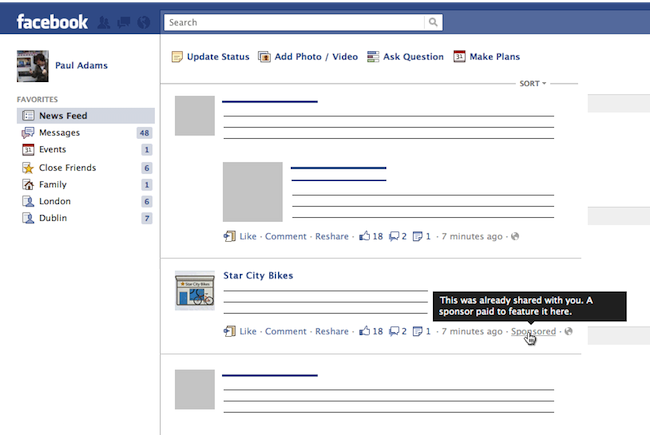Viewport: 650px width, 435px height.
Task: Open notifications globe icon in header
Action: coord(143,22)
